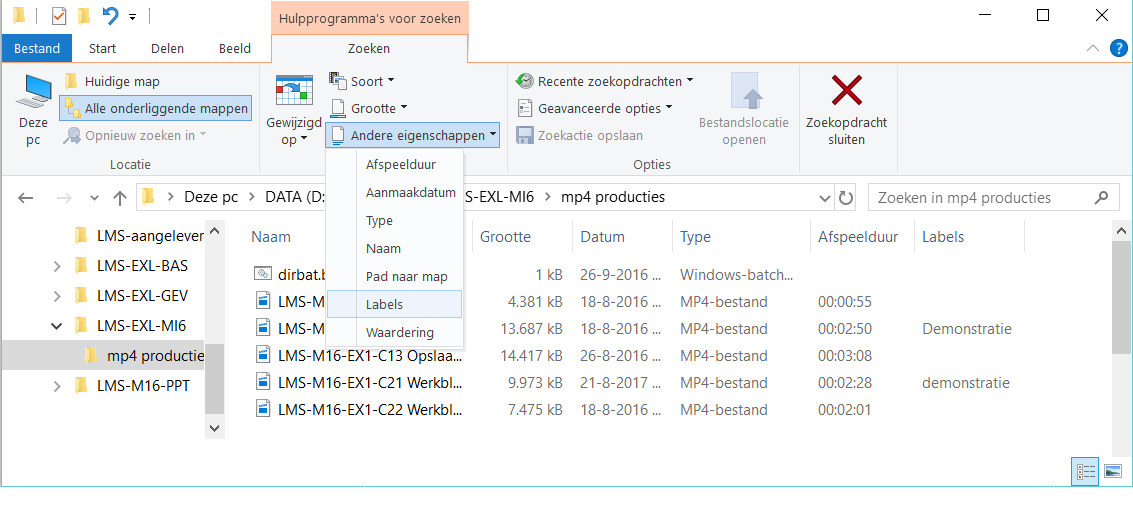Expand the LMS-M16-PPT folder

[57, 386]
